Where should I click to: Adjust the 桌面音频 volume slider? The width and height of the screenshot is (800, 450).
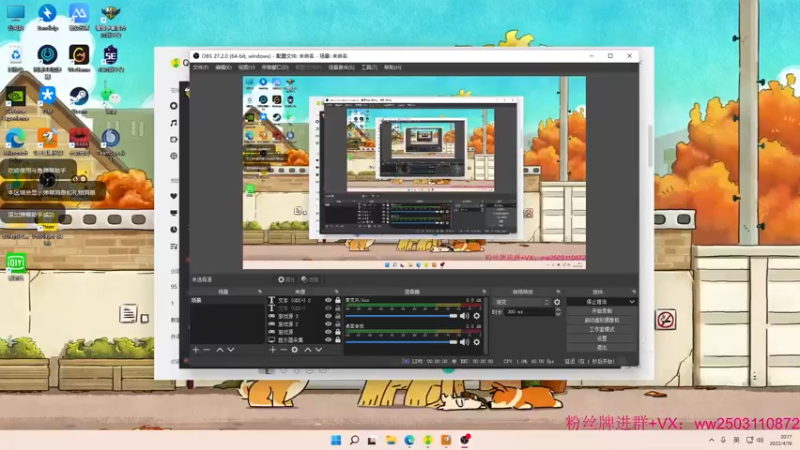click(x=402, y=342)
